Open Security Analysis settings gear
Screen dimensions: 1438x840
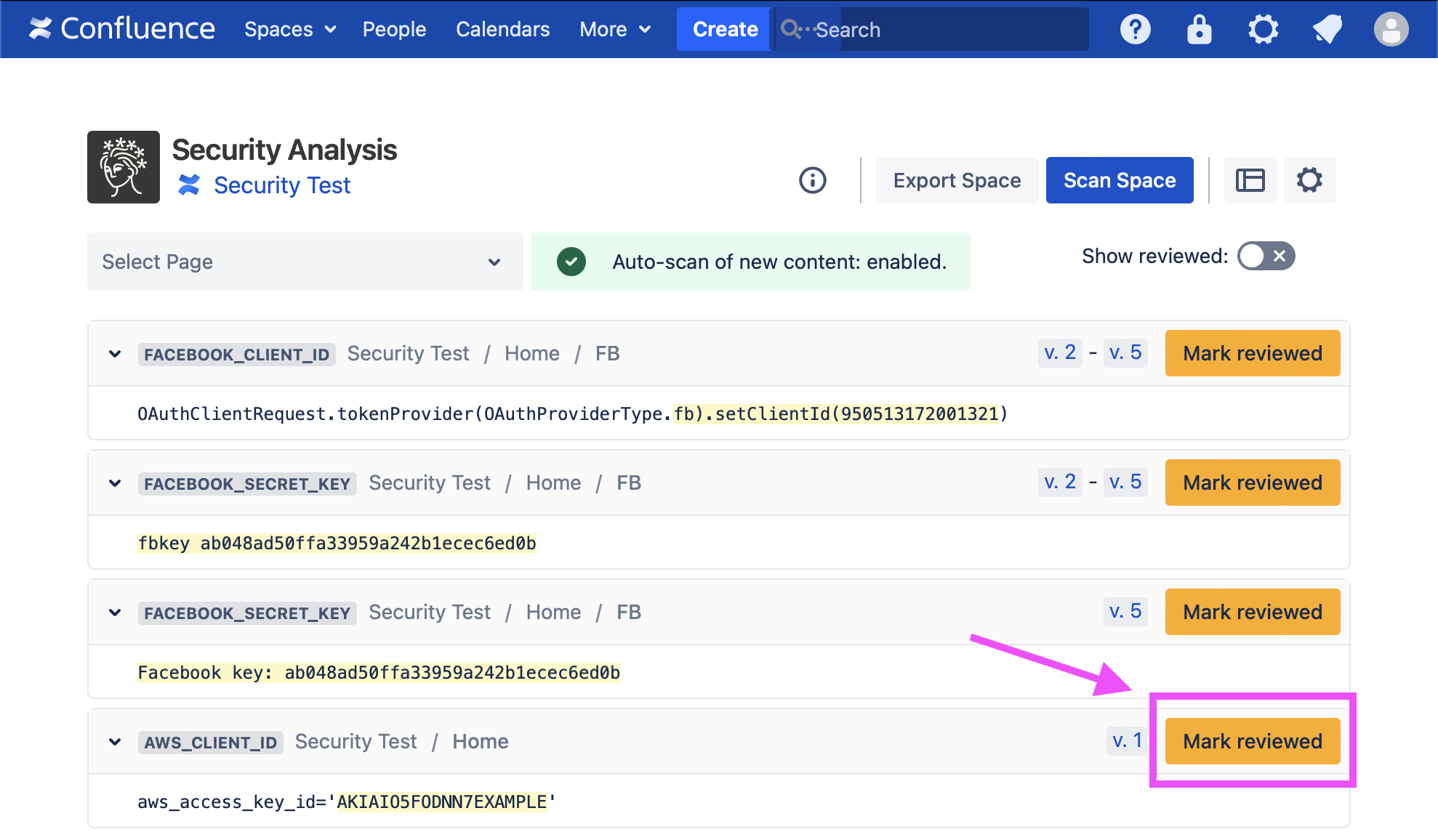coord(1309,180)
